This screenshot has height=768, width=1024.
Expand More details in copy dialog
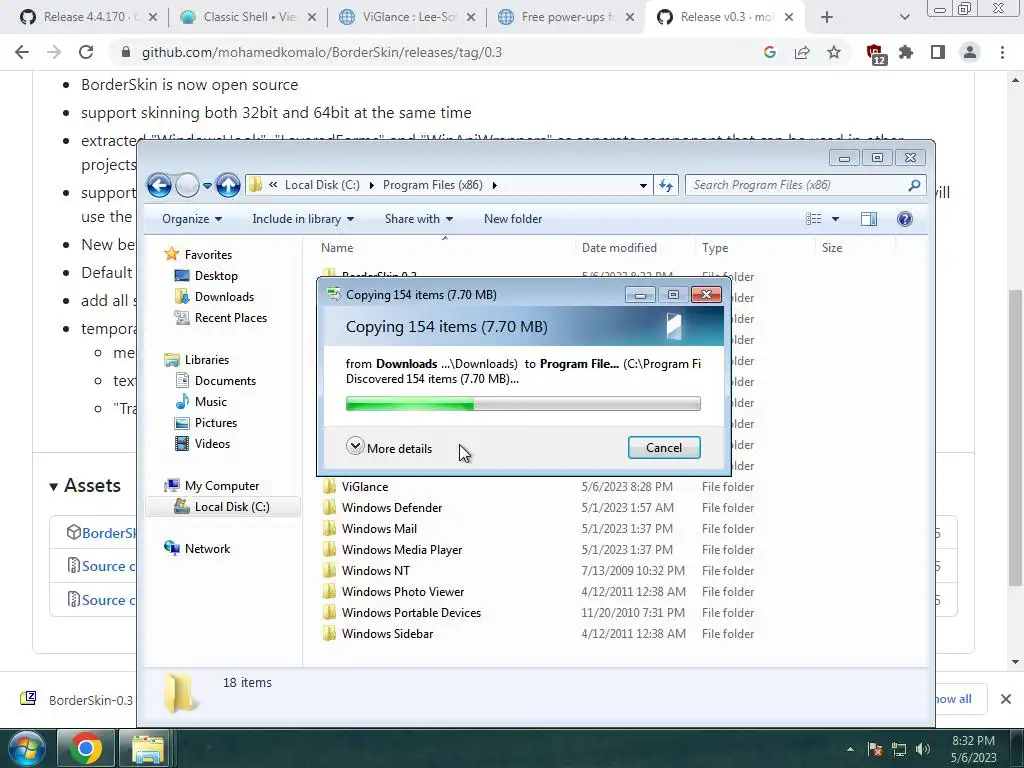tap(389, 448)
